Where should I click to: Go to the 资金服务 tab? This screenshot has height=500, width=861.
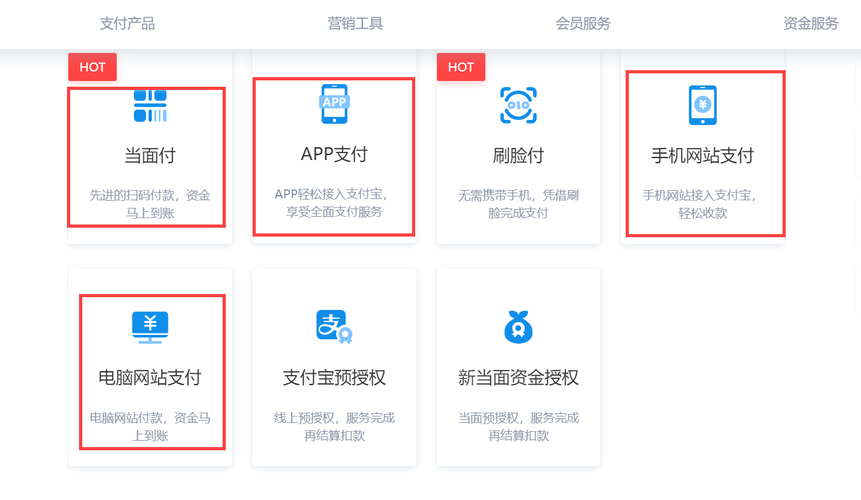point(810,24)
